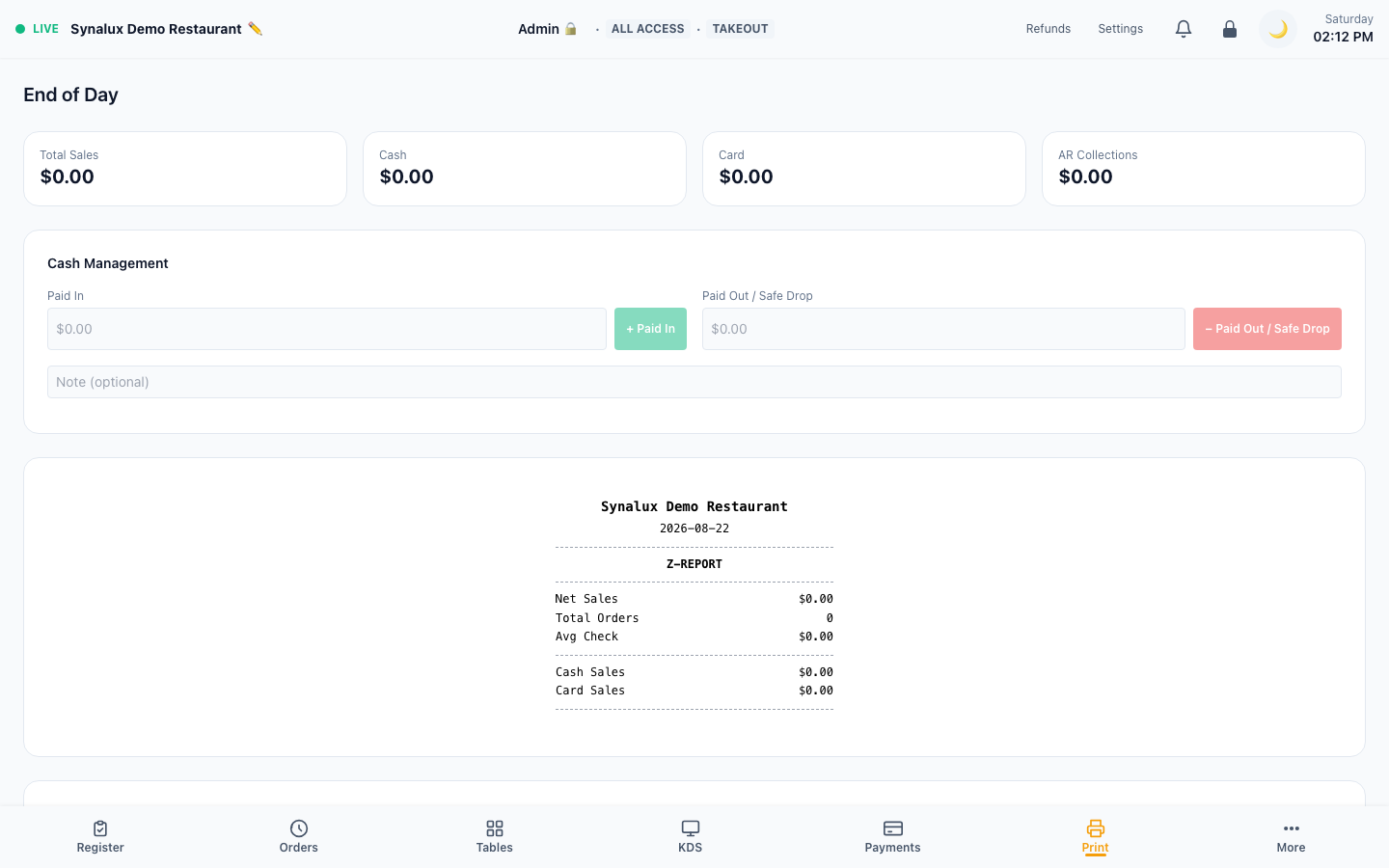Click the Net Sales line on the receipt
The height and width of the screenshot is (868, 1389).
[x=694, y=599]
